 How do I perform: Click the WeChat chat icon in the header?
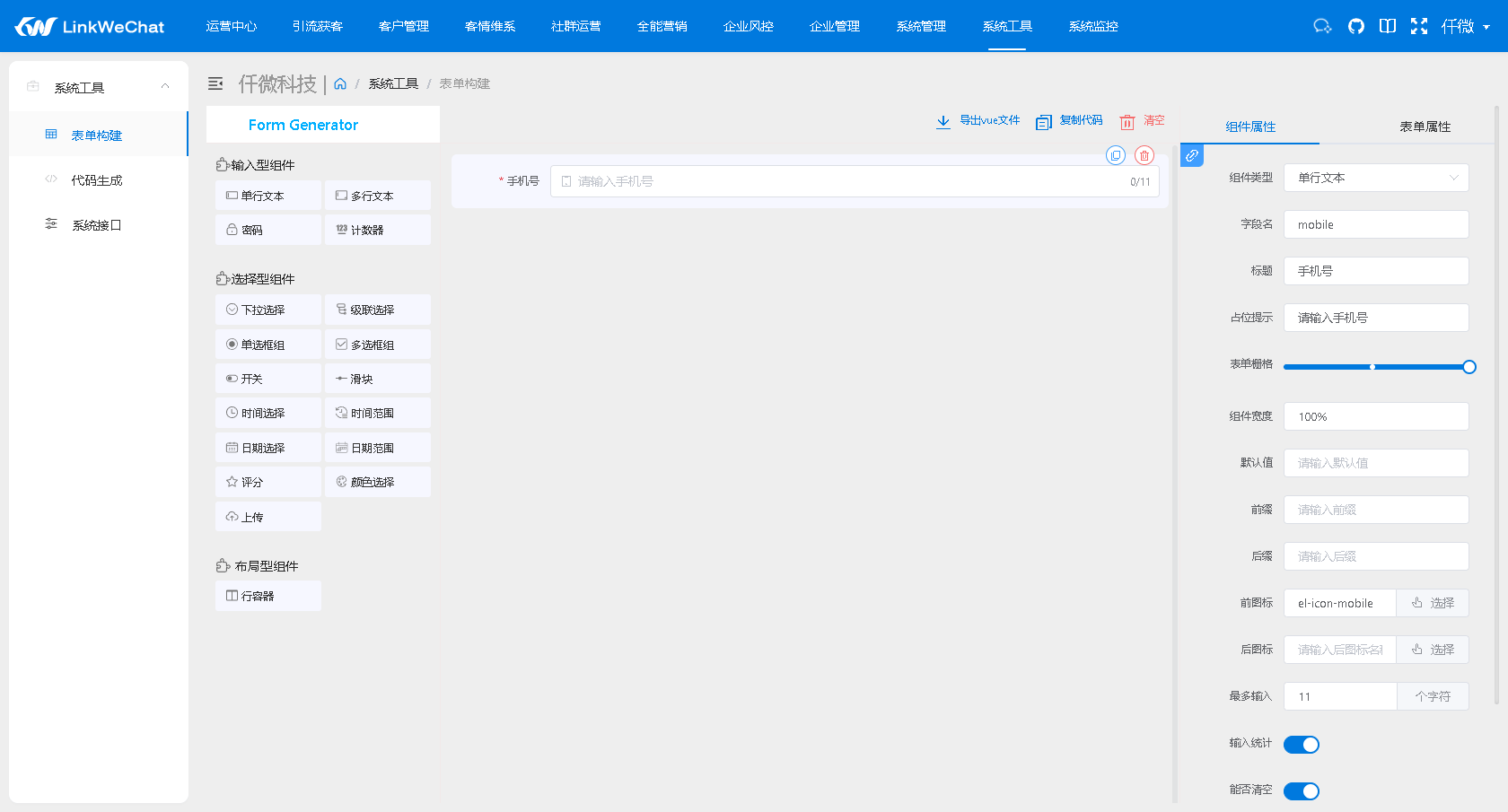click(x=1321, y=26)
